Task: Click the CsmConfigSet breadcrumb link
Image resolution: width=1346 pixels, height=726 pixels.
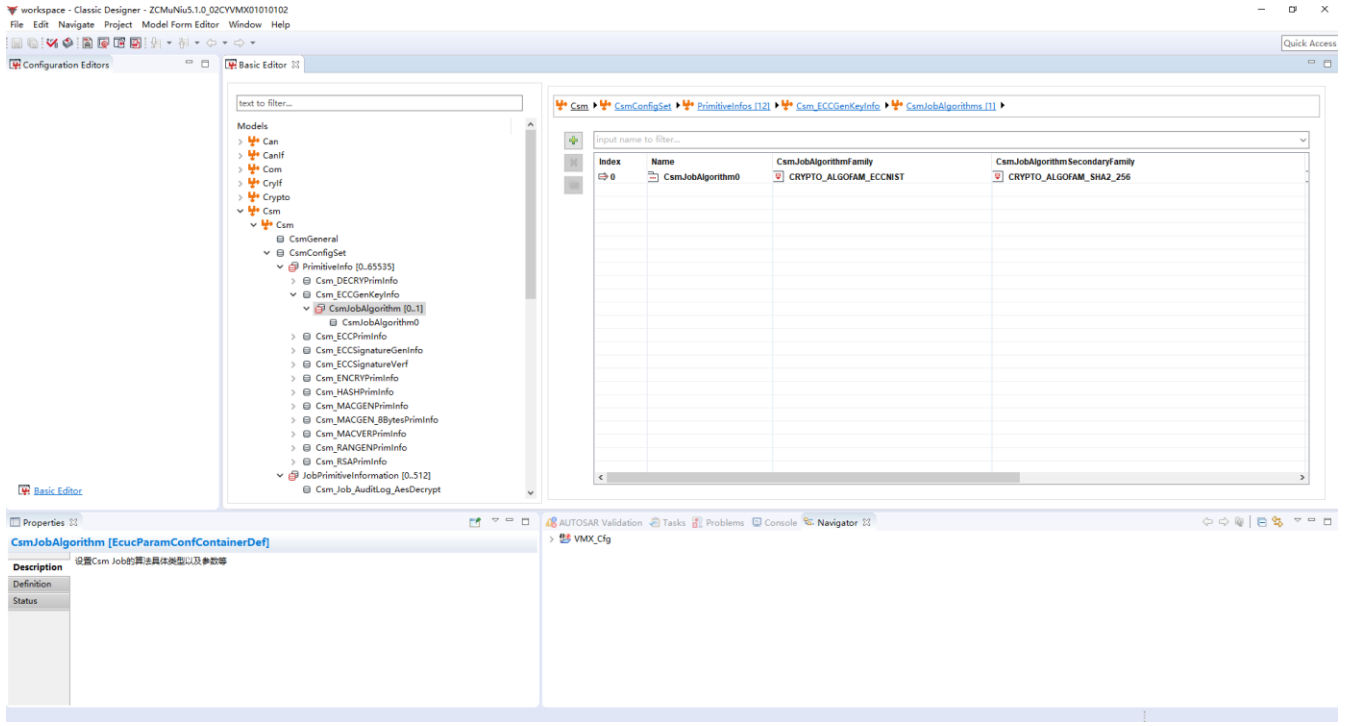Action: pyautogui.click(x=642, y=106)
